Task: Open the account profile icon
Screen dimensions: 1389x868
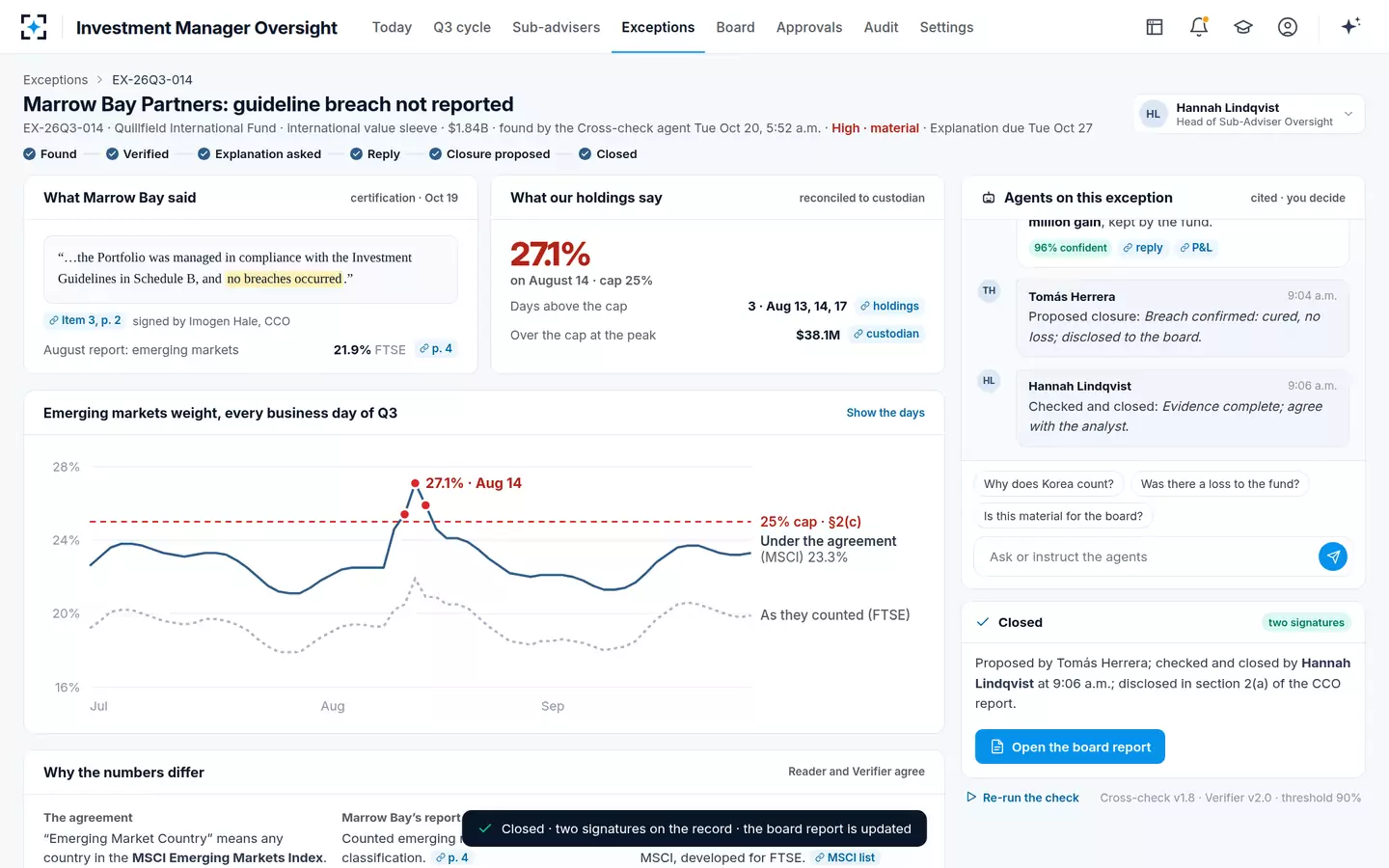Action: [1288, 27]
